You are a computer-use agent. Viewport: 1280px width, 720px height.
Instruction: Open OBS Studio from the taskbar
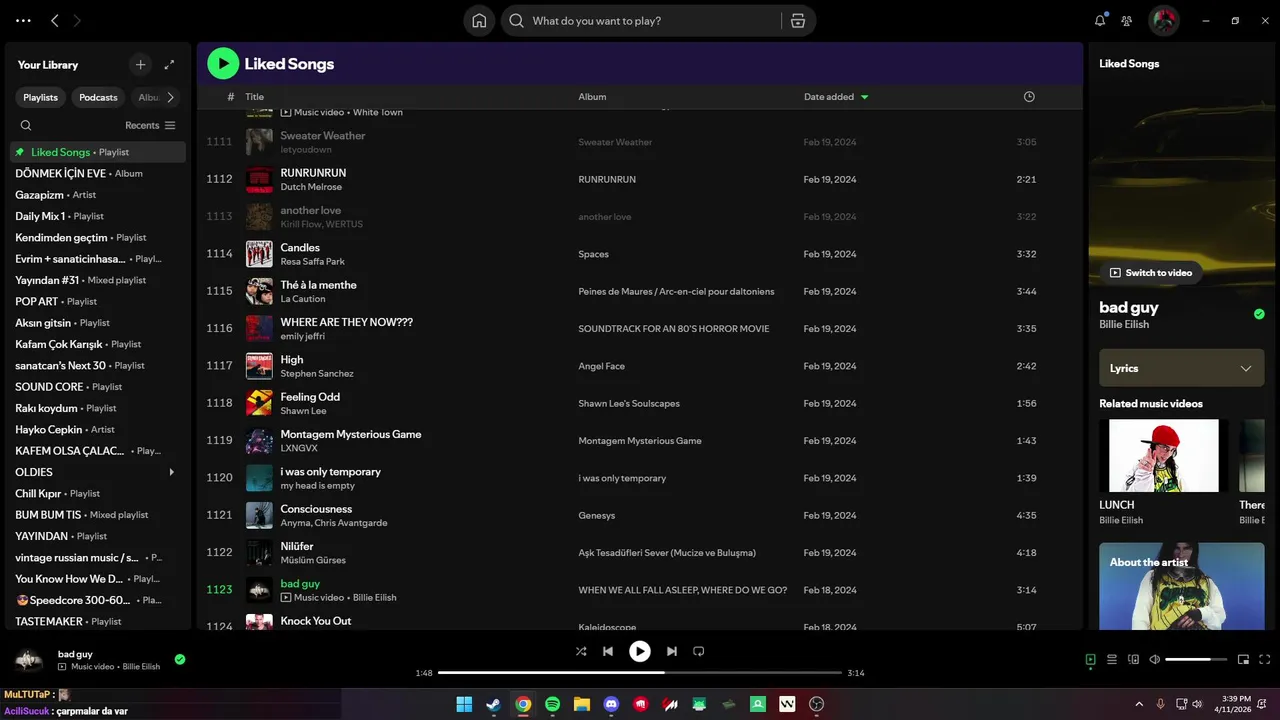[x=817, y=704]
